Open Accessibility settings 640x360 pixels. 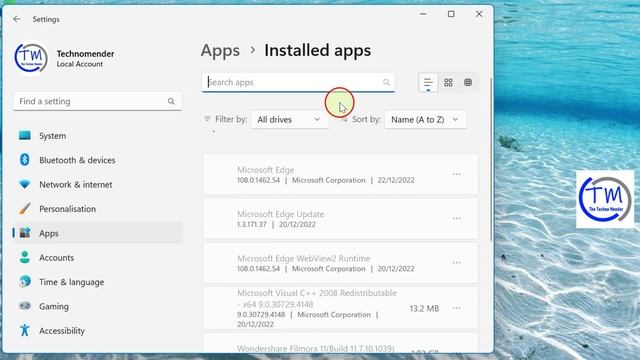(98, 331)
